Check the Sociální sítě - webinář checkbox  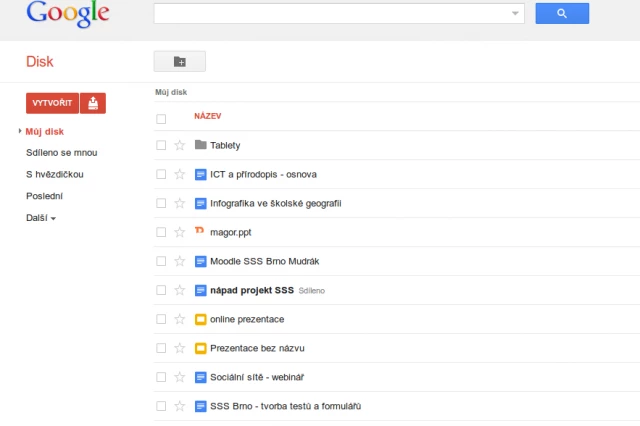point(161,377)
